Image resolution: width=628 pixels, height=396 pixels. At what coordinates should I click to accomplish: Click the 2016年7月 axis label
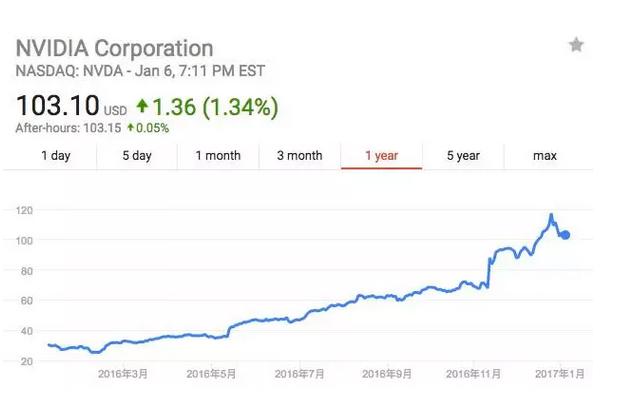[299, 374]
